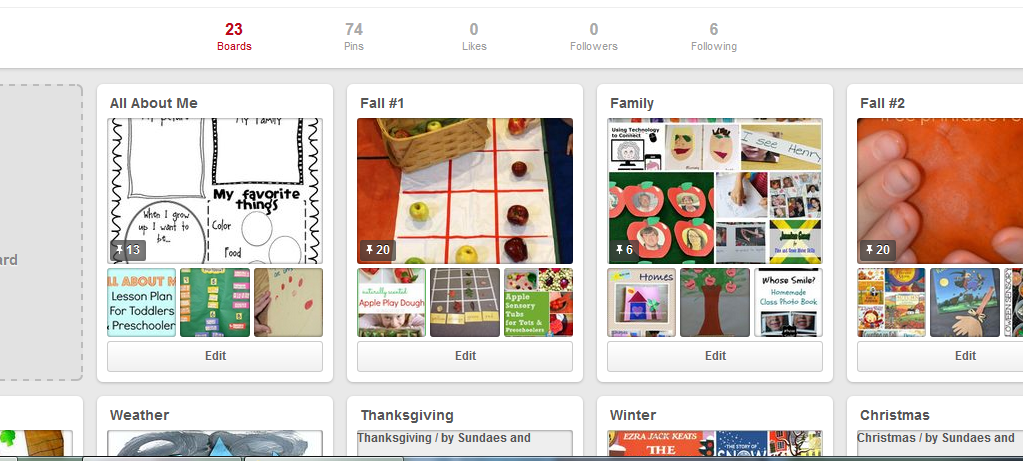Image resolution: width=1023 pixels, height=461 pixels.
Task: Open the Weather board title
Action: (140, 415)
